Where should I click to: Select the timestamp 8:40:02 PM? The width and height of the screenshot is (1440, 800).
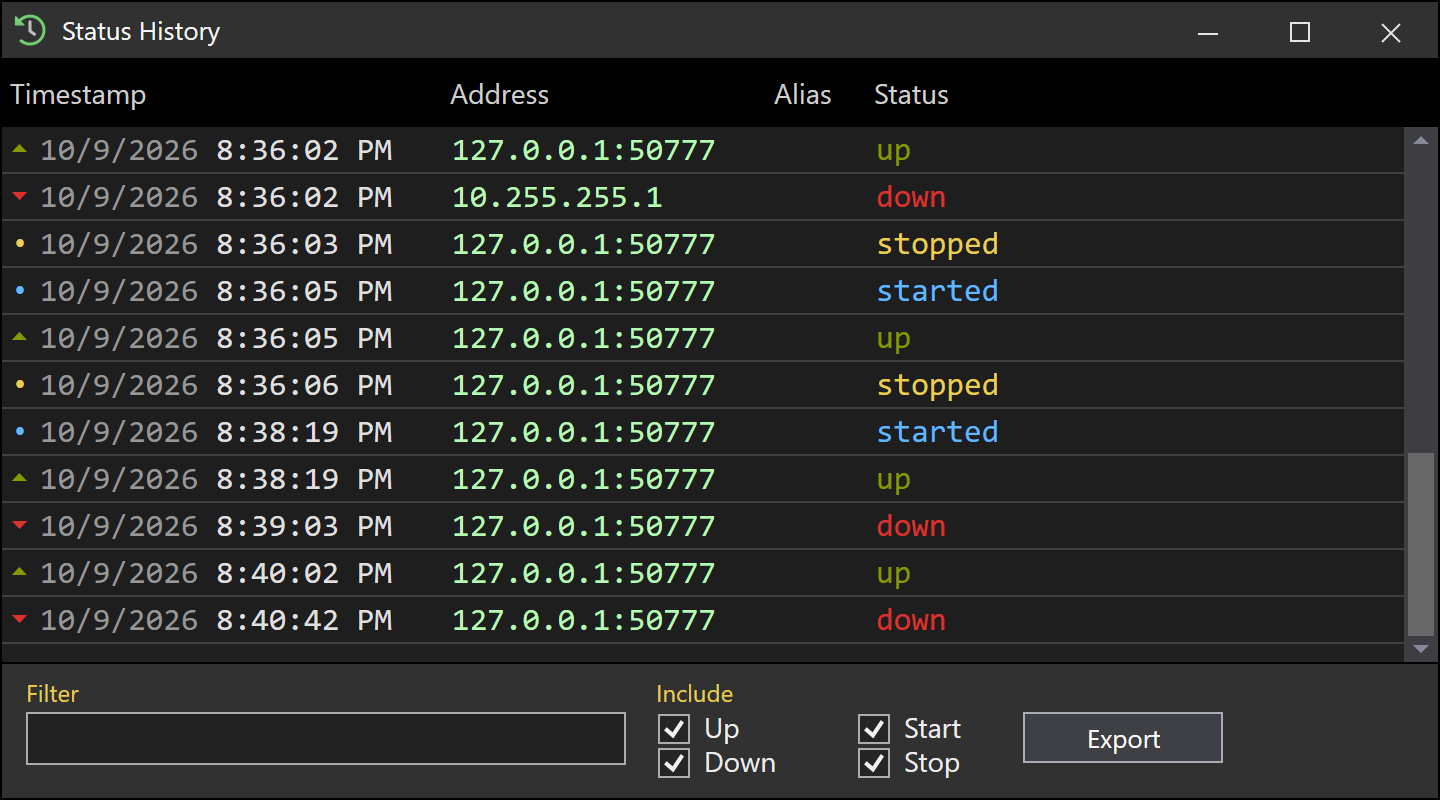[x=216, y=573]
